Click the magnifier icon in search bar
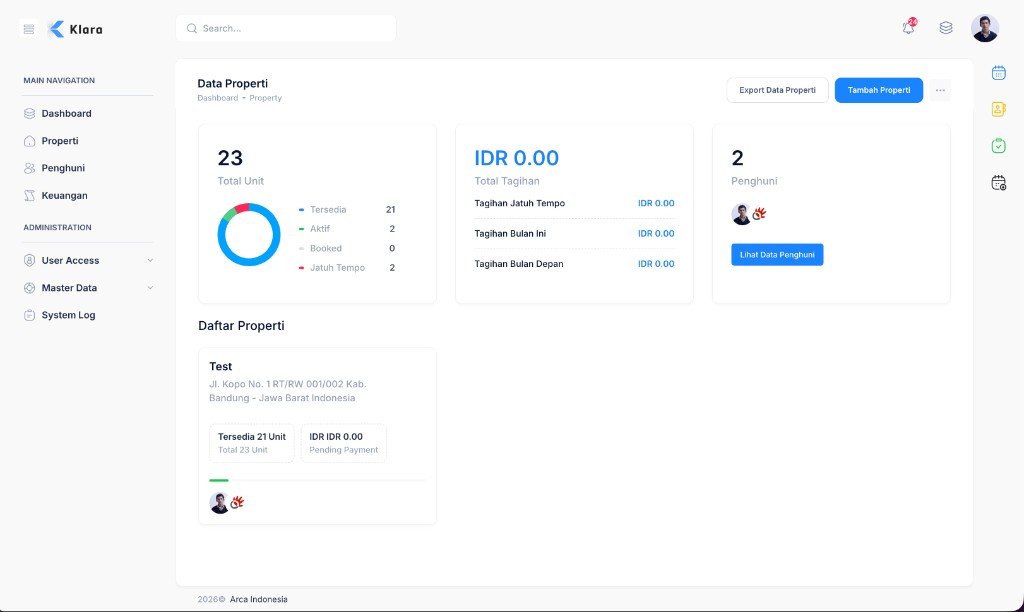 tap(192, 29)
